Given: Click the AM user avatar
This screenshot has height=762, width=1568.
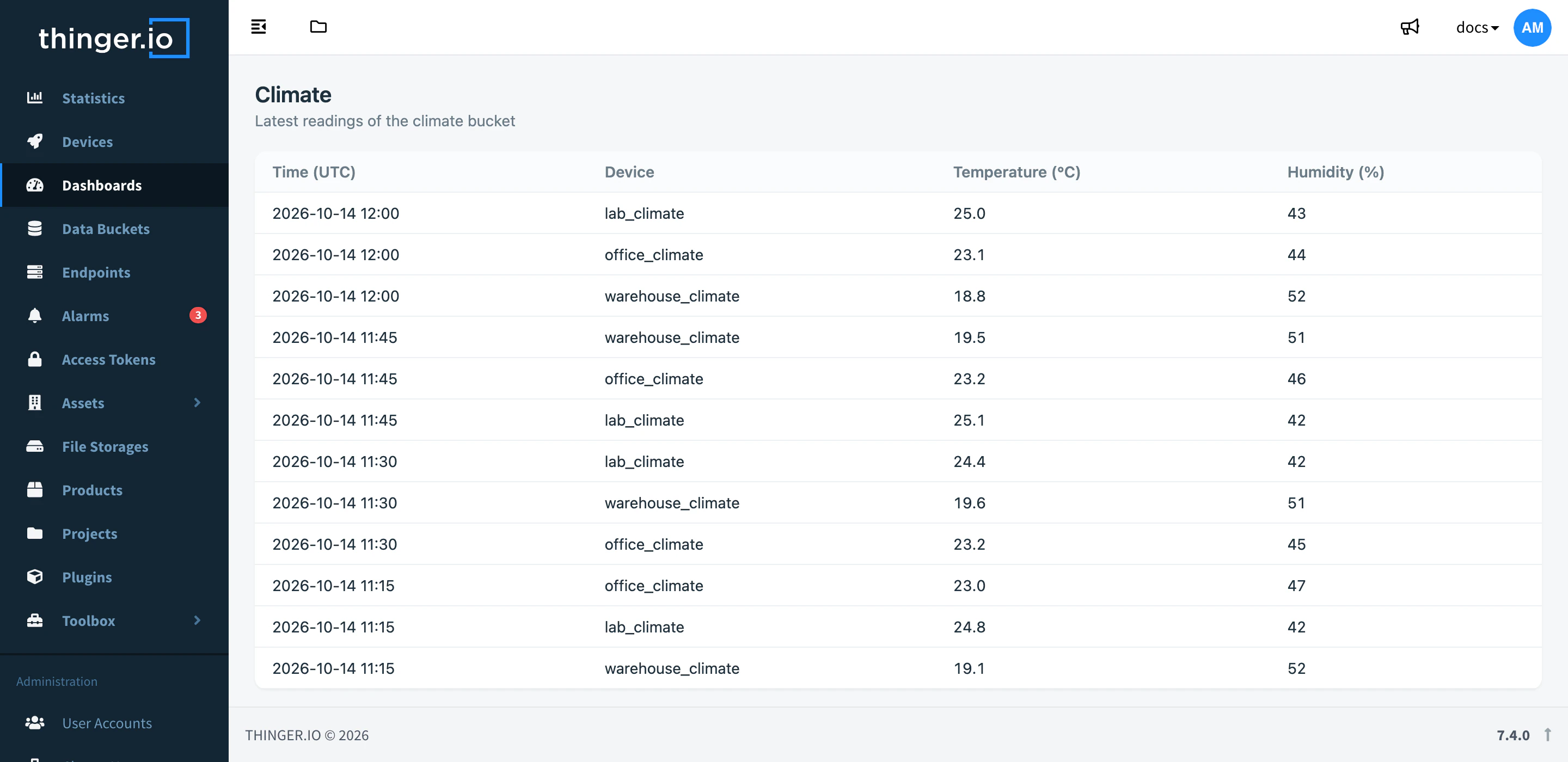Looking at the screenshot, I should [1532, 27].
